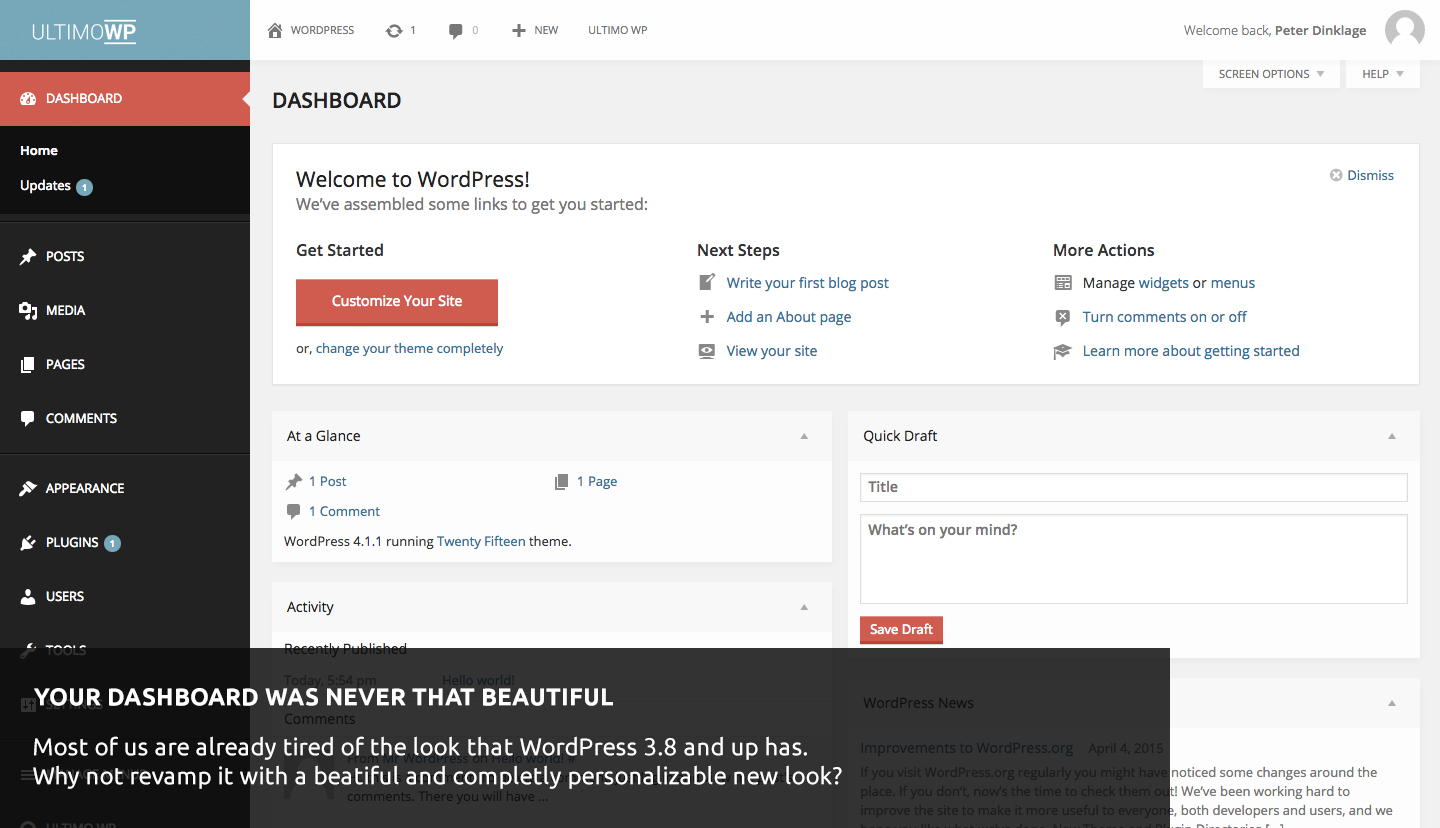Click the Media icon in sidebar
The height and width of the screenshot is (828, 1440).
[x=28, y=311]
